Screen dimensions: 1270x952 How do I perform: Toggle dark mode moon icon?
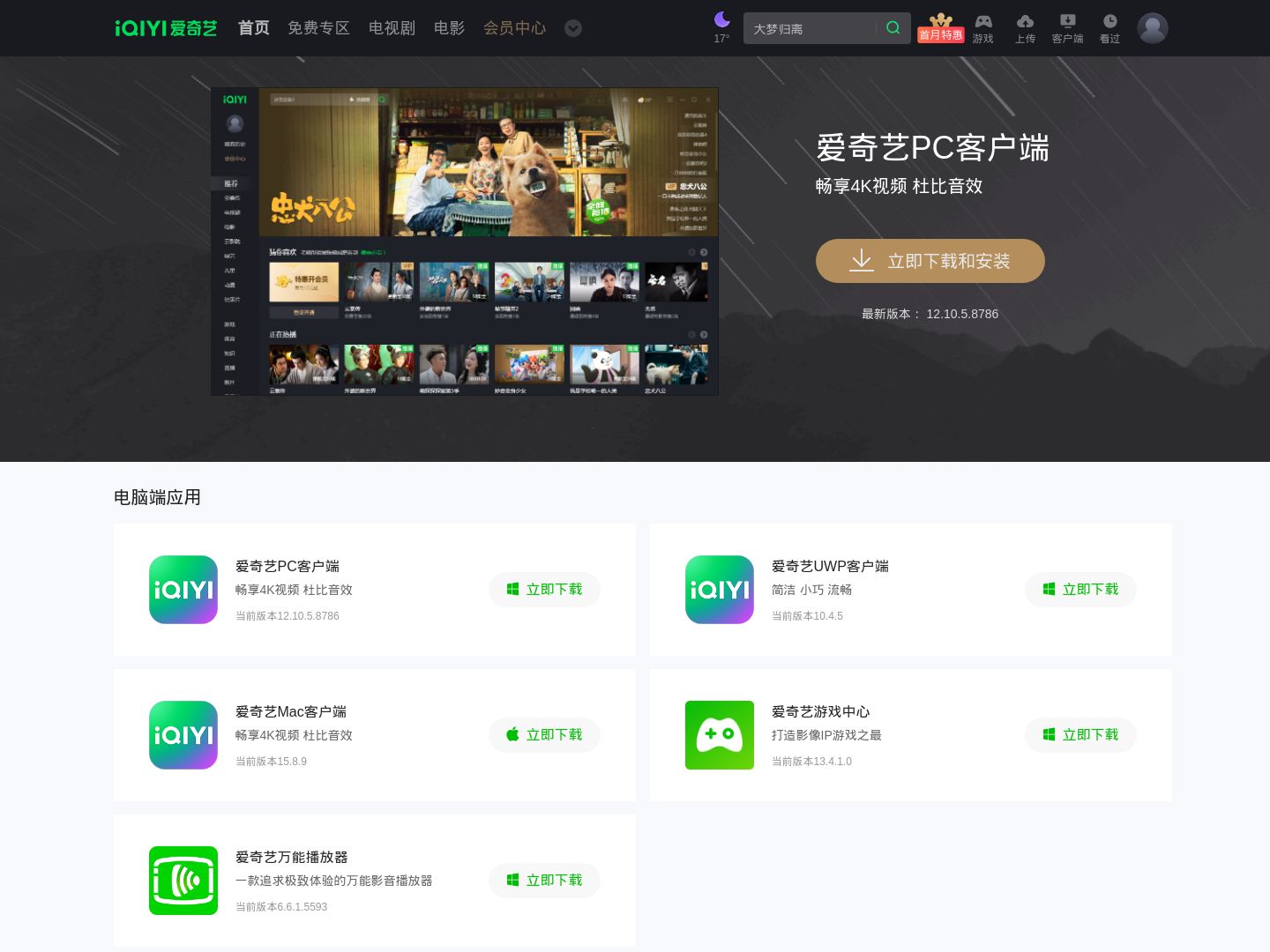tap(721, 20)
